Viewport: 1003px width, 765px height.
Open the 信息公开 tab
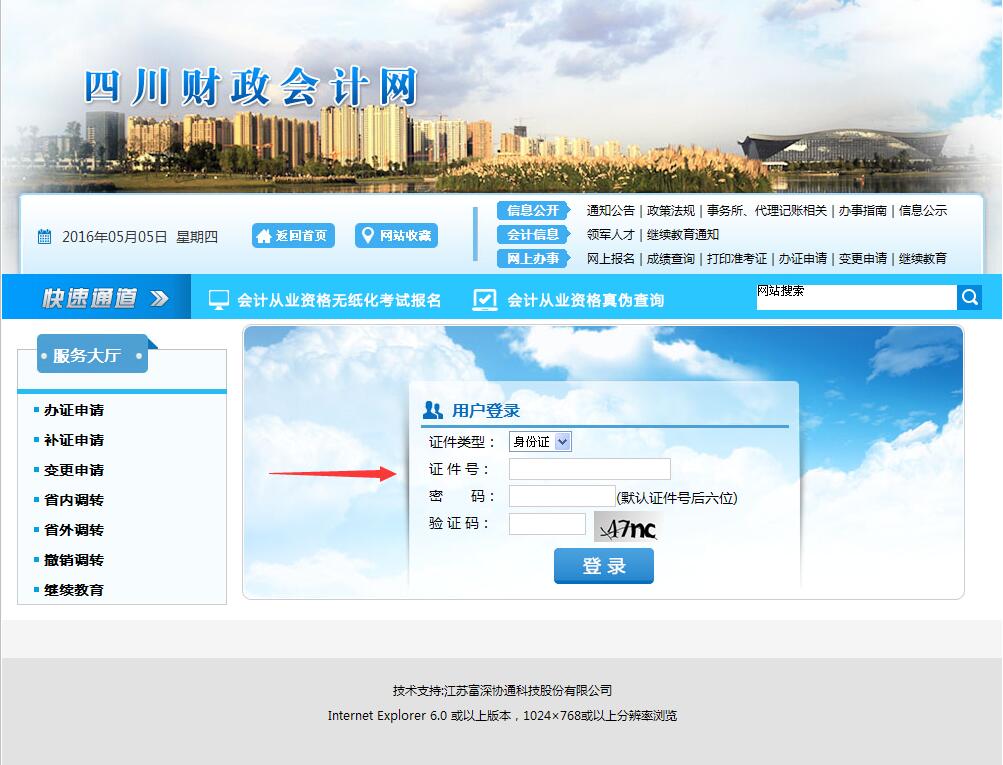tap(533, 210)
